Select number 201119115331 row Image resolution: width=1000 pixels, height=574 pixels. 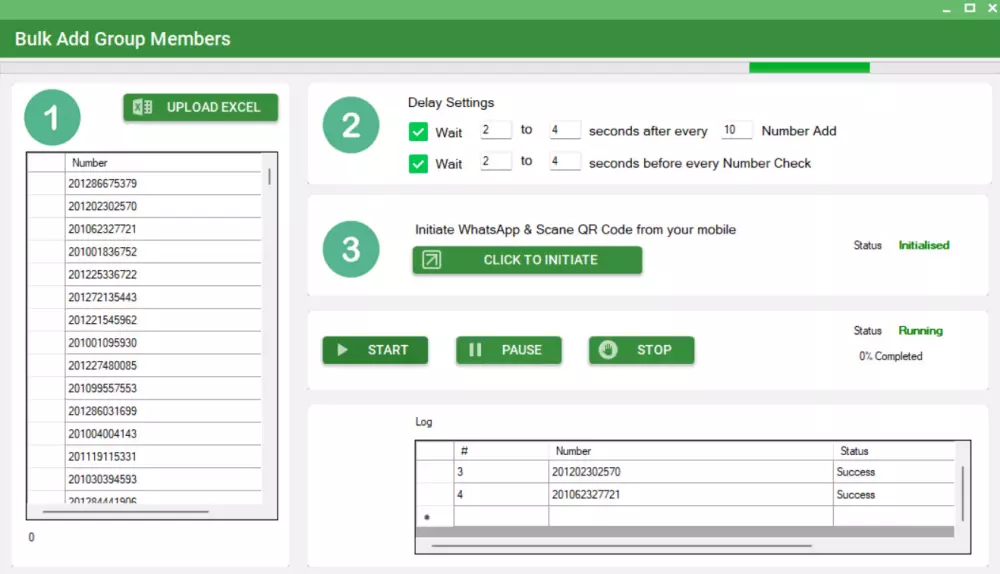pyautogui.click(x=163, y=457)
